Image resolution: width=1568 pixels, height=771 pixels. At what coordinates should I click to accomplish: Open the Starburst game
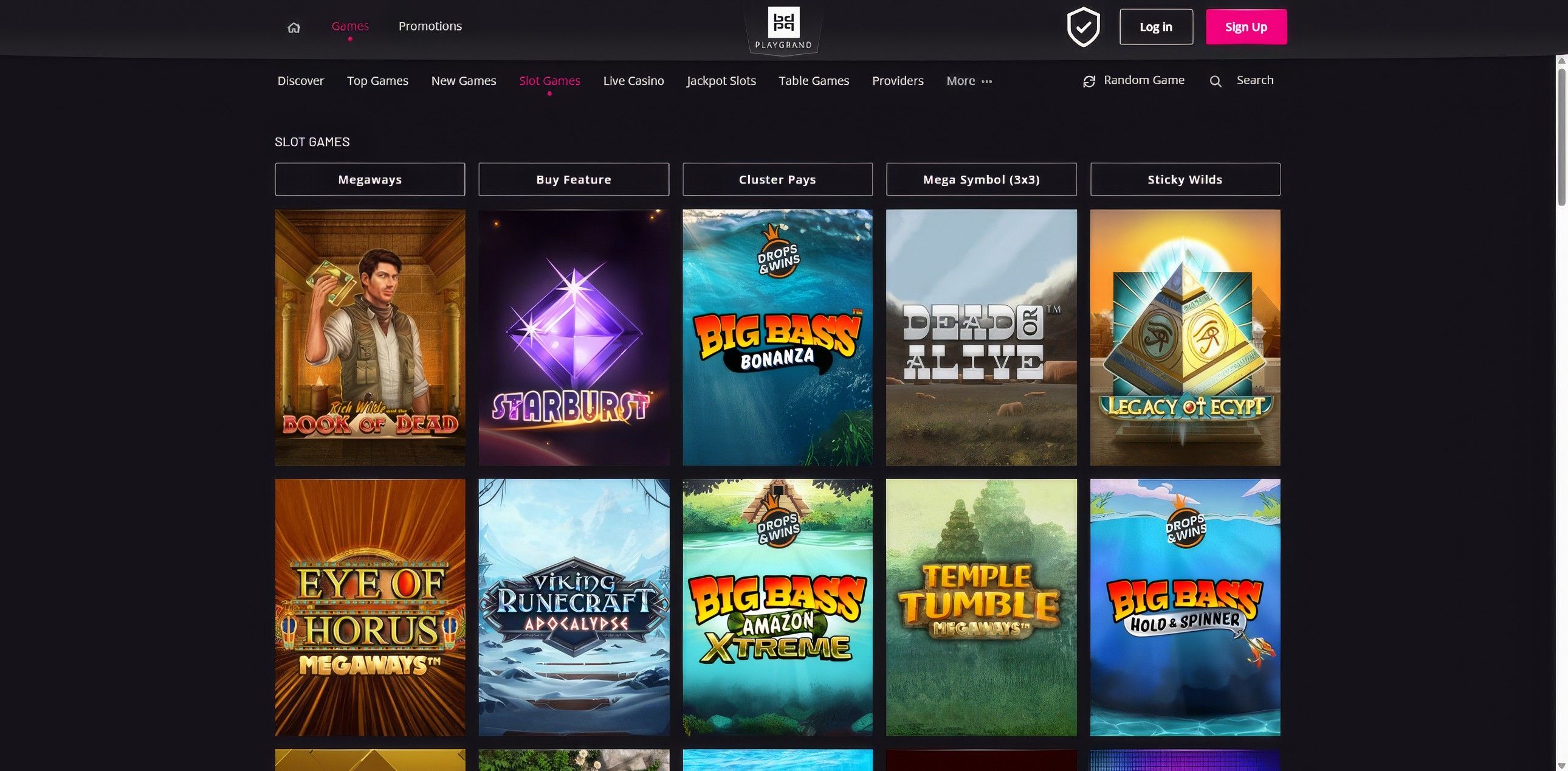click(x=573, y=338)
